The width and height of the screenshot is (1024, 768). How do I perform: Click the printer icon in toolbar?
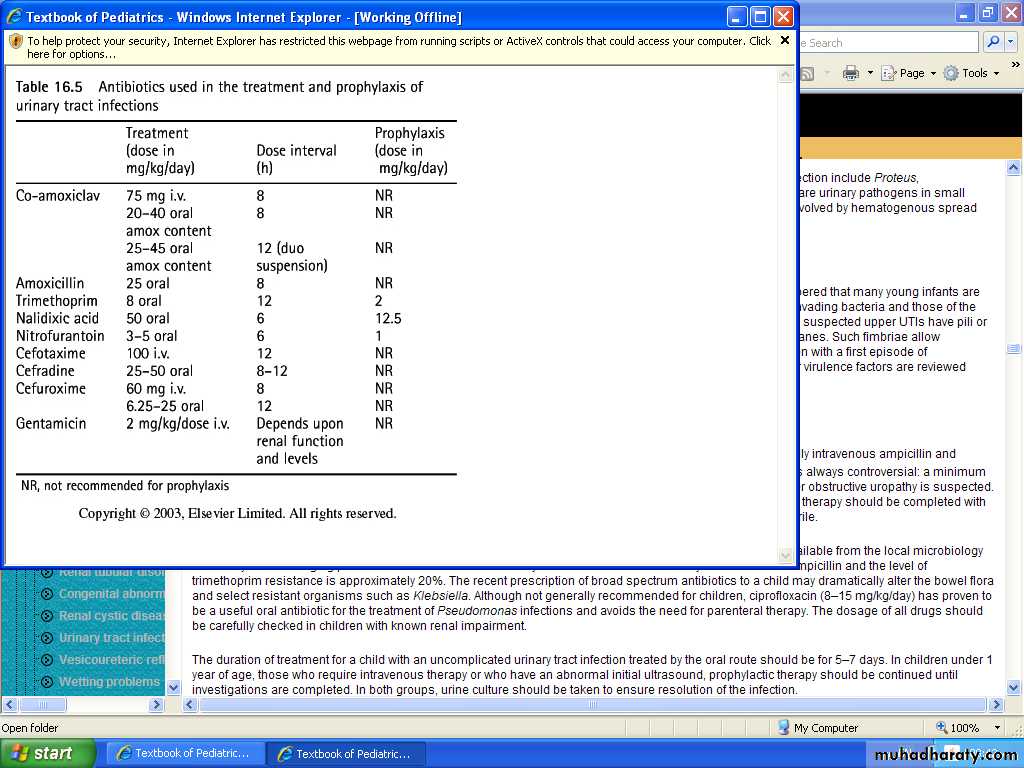851,73
